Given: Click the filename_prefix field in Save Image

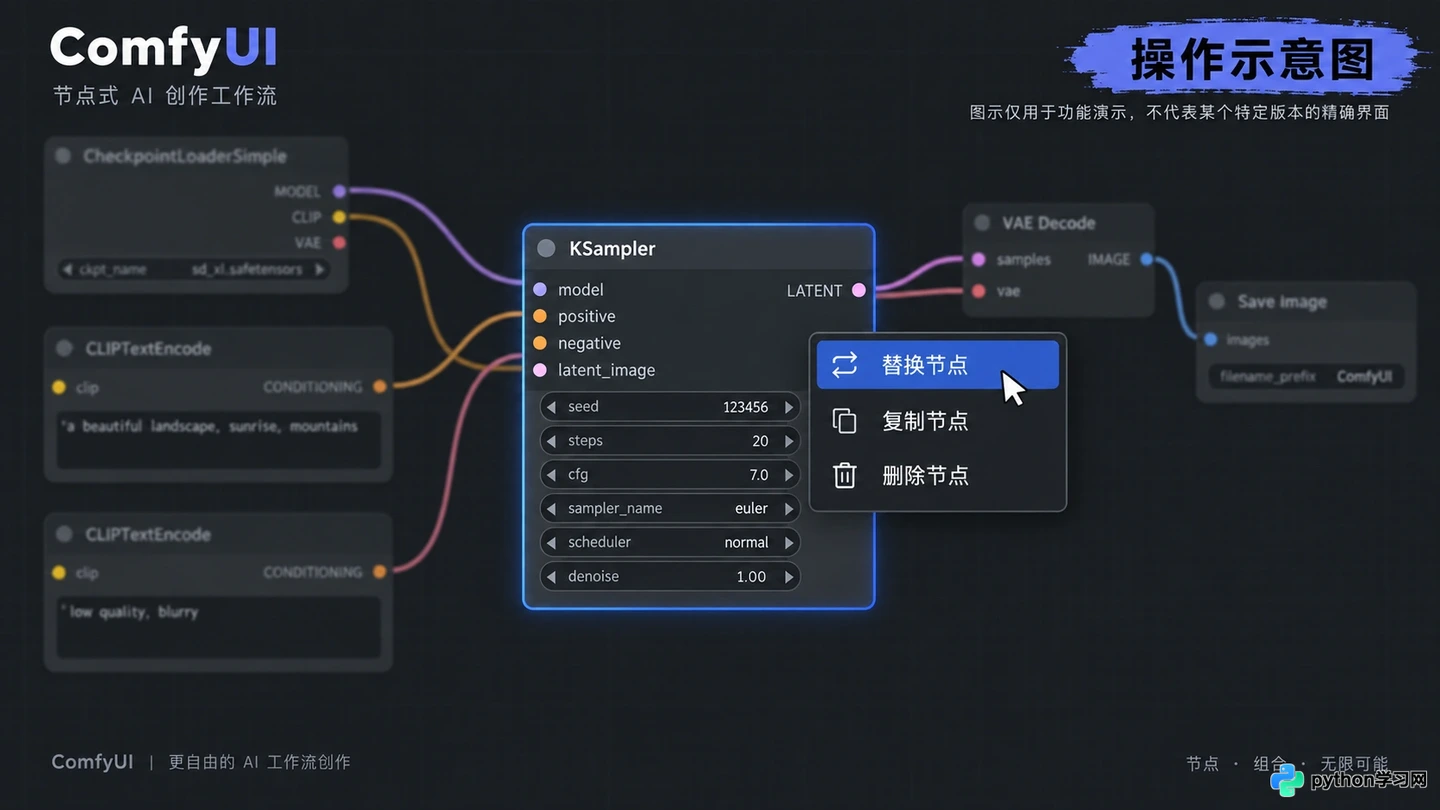Looking at the screenshot, I should (x=1306, y=377).
